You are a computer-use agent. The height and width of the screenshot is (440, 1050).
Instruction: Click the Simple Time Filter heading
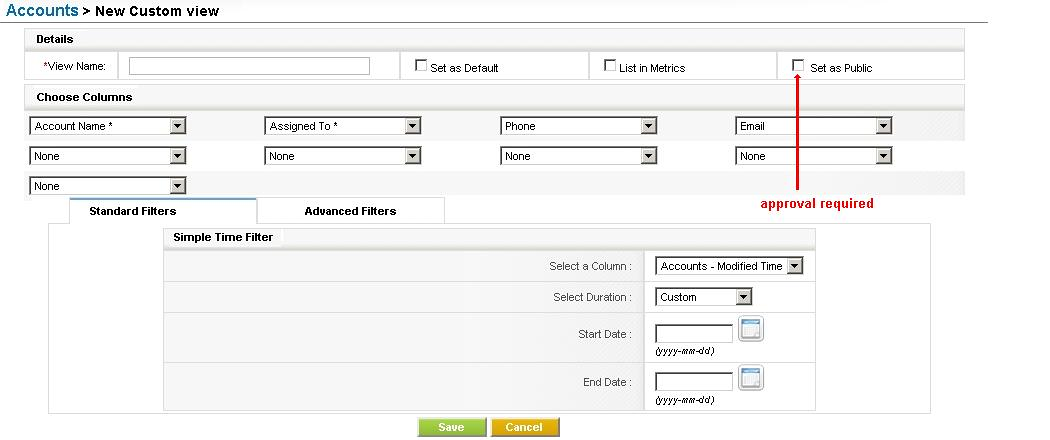(x=223, y=237)
